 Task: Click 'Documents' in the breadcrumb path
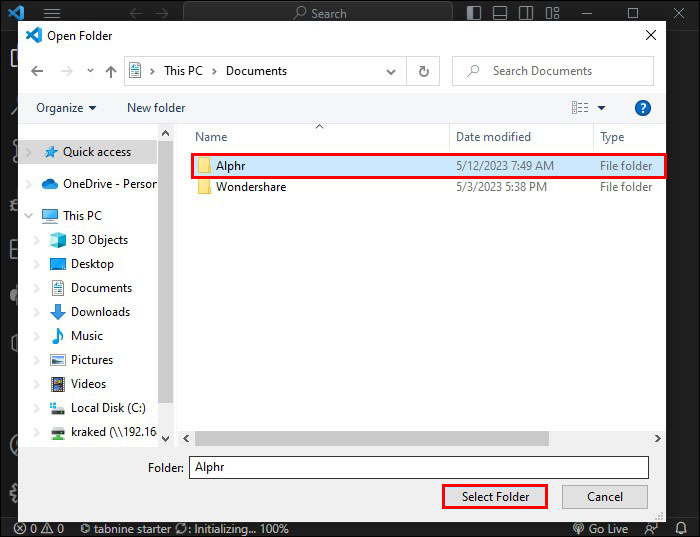click(x=256, y=71)
